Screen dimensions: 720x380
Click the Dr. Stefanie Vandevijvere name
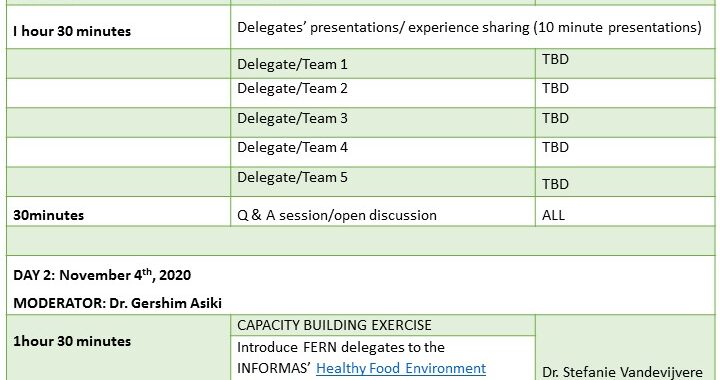[x=622, y=372]
